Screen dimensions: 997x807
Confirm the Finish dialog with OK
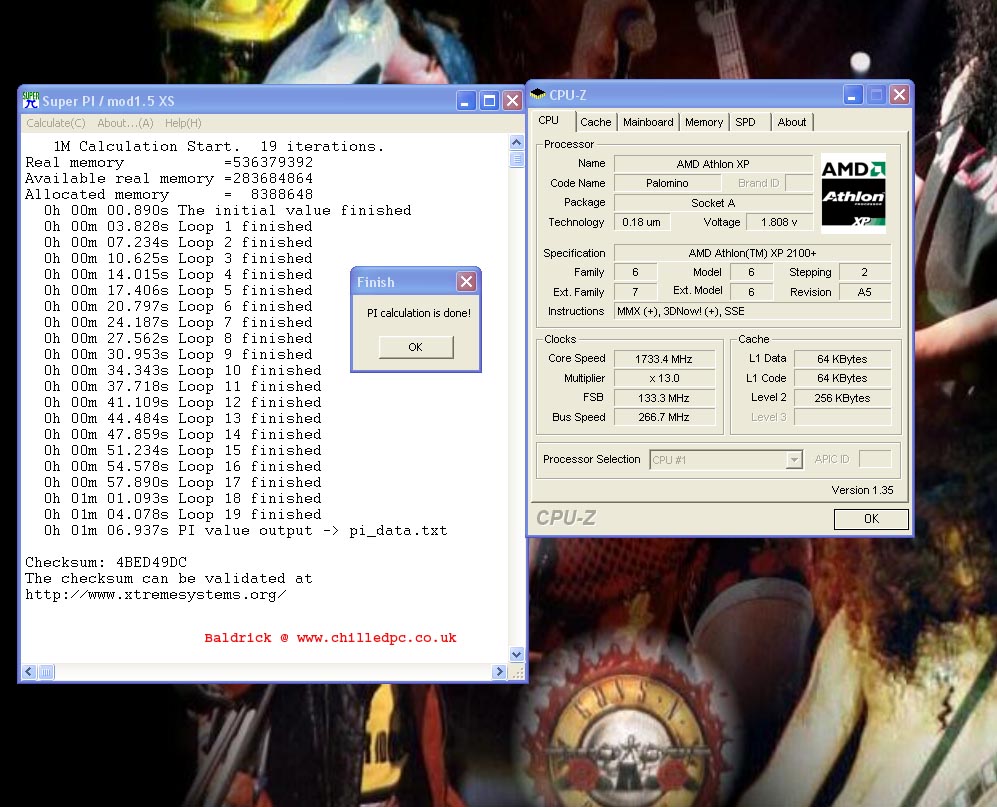(416, 347)
